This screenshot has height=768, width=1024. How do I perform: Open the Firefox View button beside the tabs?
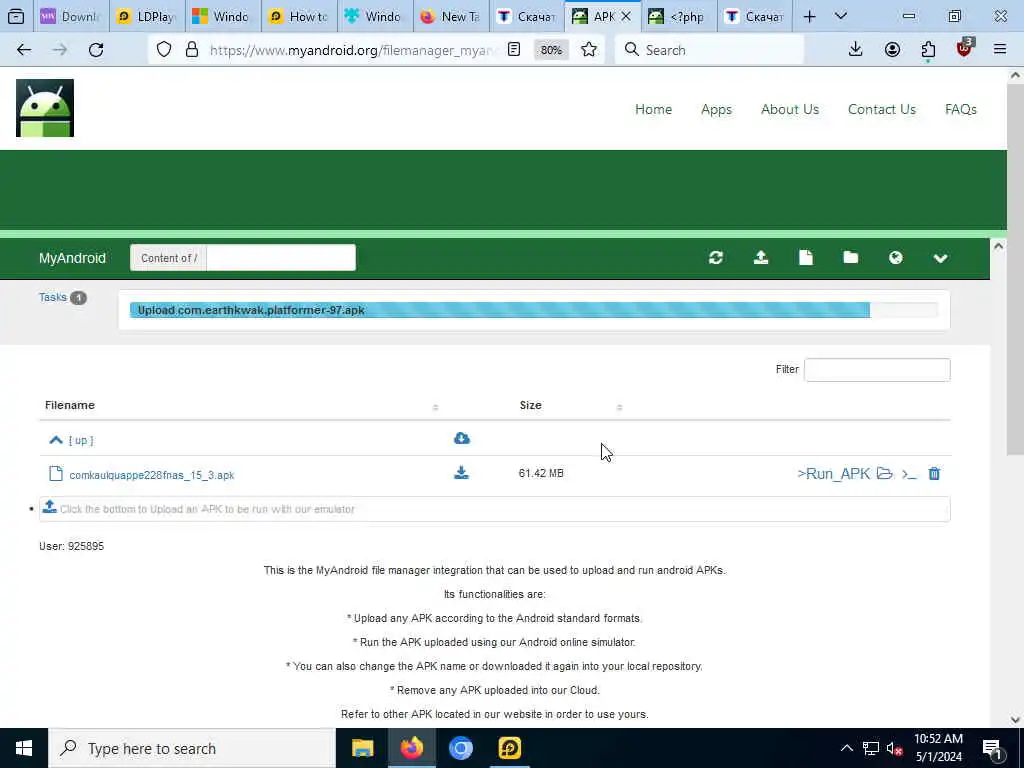16,16
